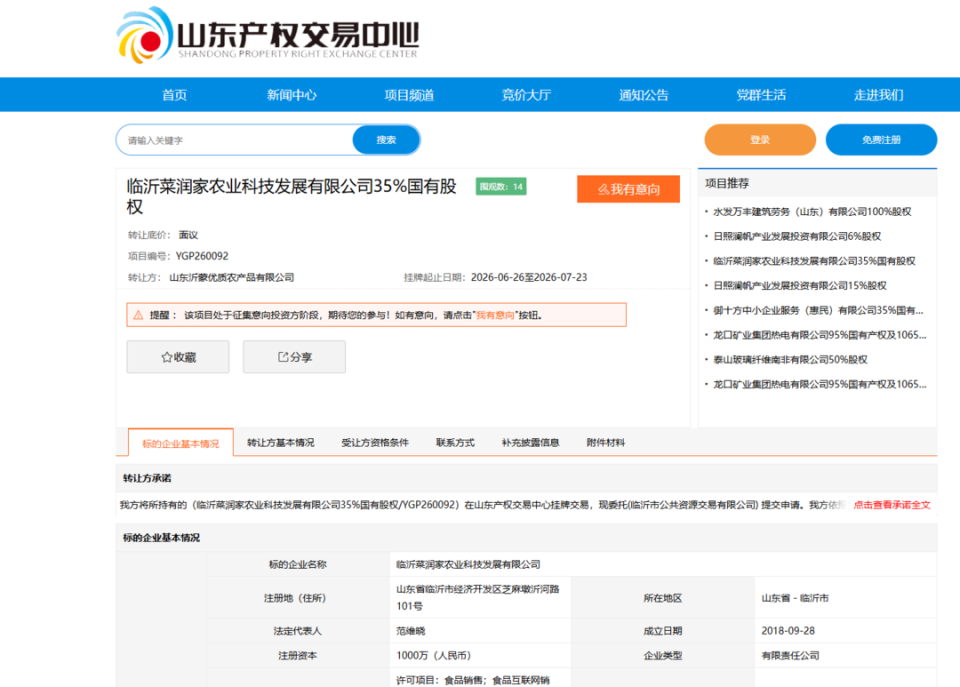Switch to 受让方资格条件 tab
This screenshot has height=687, width=960.
click(x=375, y=442)
